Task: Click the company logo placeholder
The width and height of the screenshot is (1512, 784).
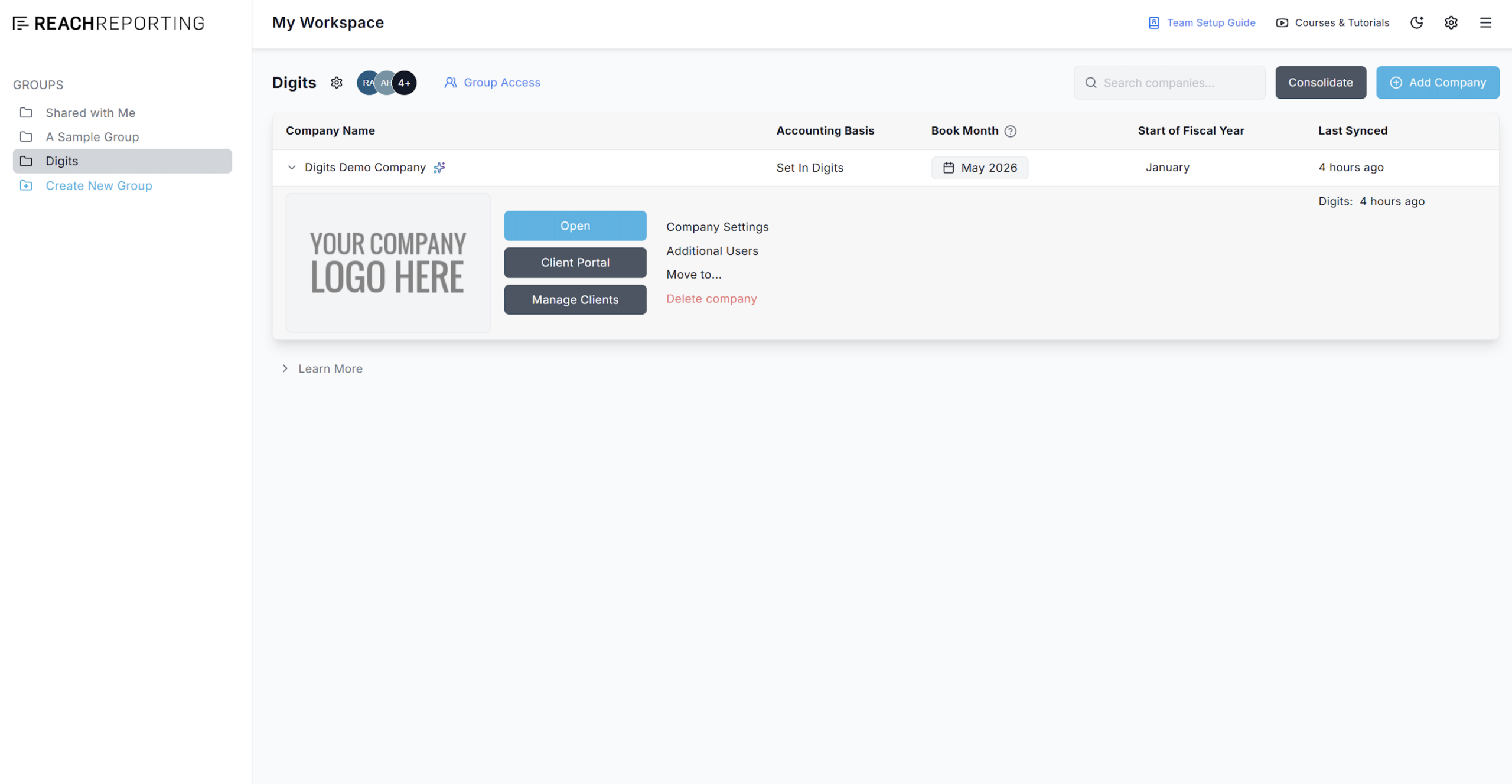Action: [x=388, y=263]
